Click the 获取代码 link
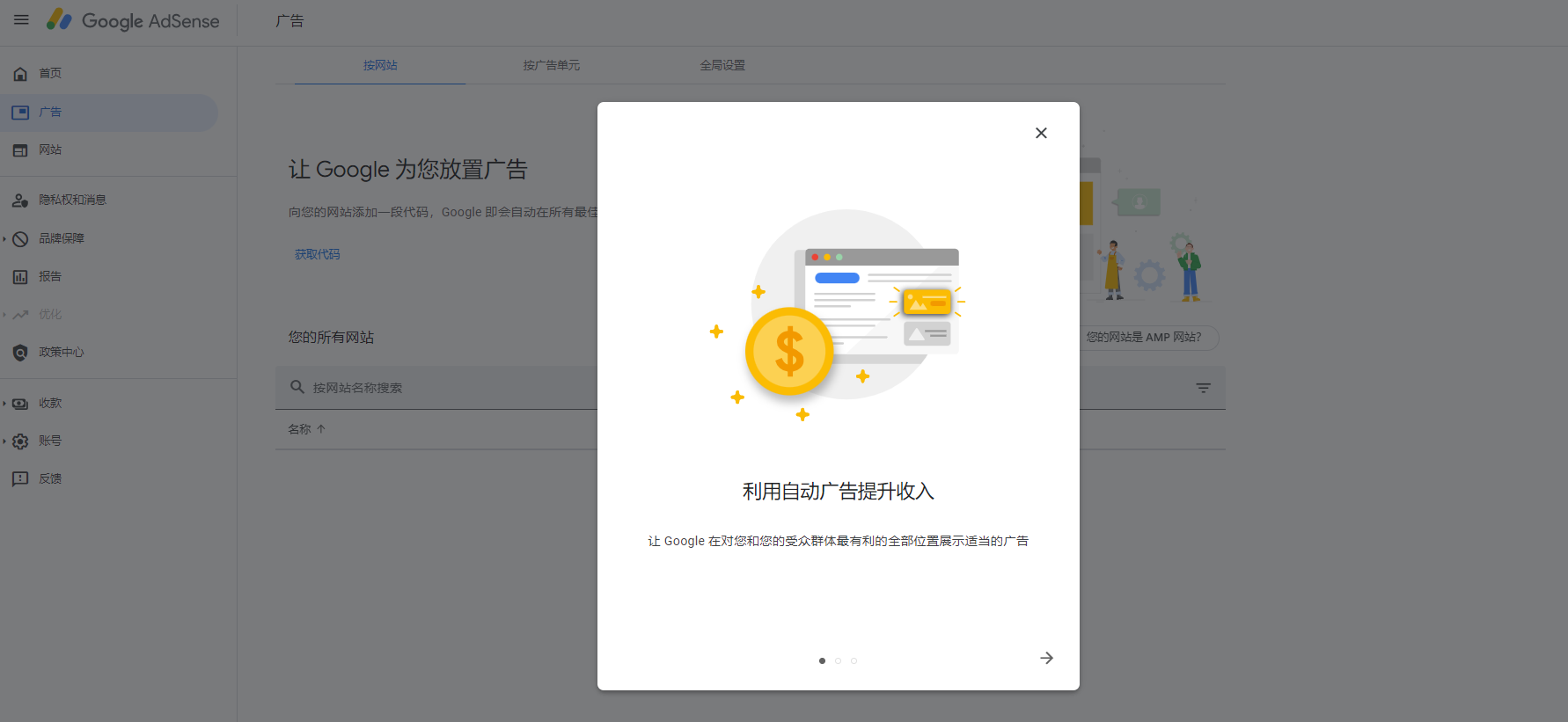 pos(318,254)
